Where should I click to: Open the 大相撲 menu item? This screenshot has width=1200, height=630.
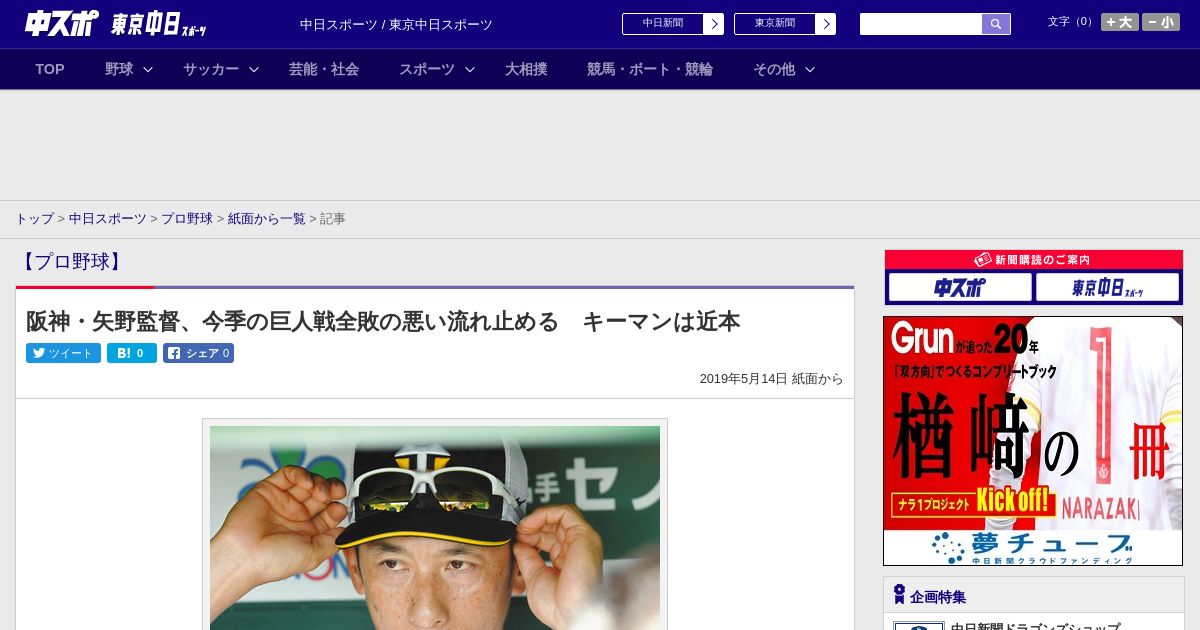526,69
